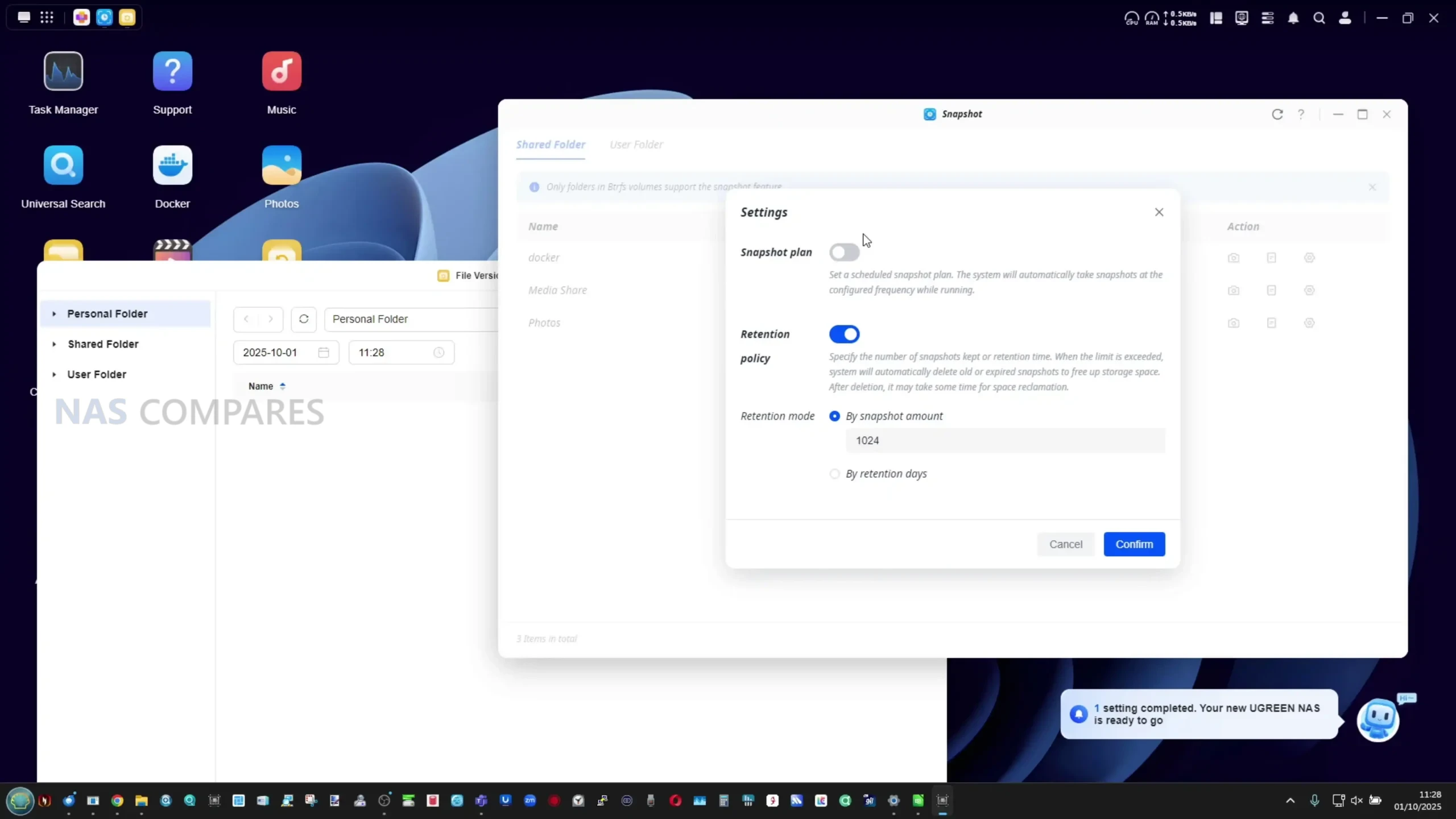Click the Cancel button
Screen dimensions: 1456x819
pos(1065,544)
